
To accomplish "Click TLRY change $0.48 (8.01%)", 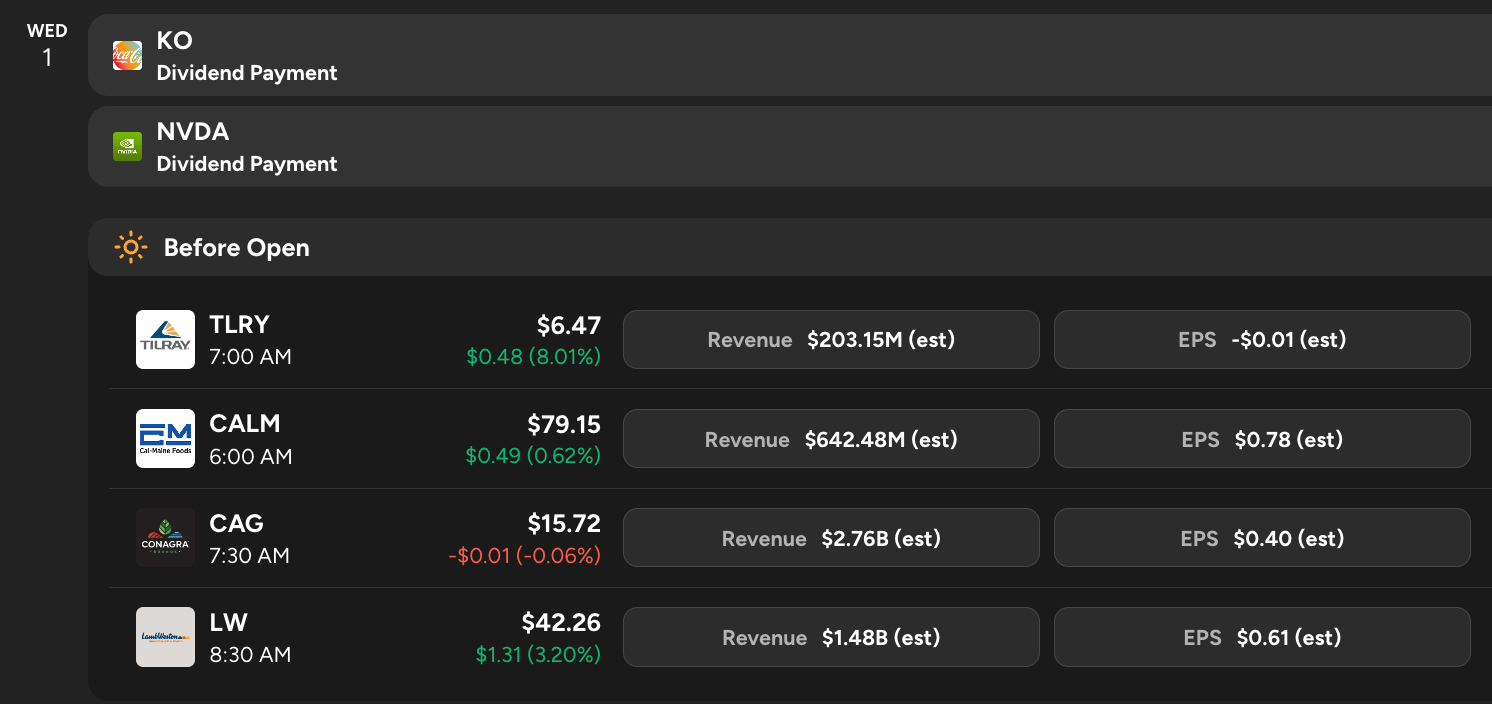I will (534, 356).
